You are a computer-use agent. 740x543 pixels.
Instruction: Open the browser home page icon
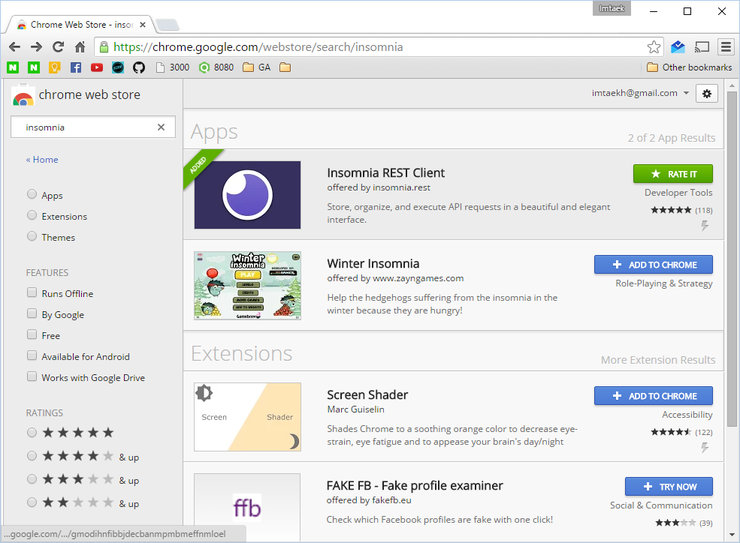80,47
